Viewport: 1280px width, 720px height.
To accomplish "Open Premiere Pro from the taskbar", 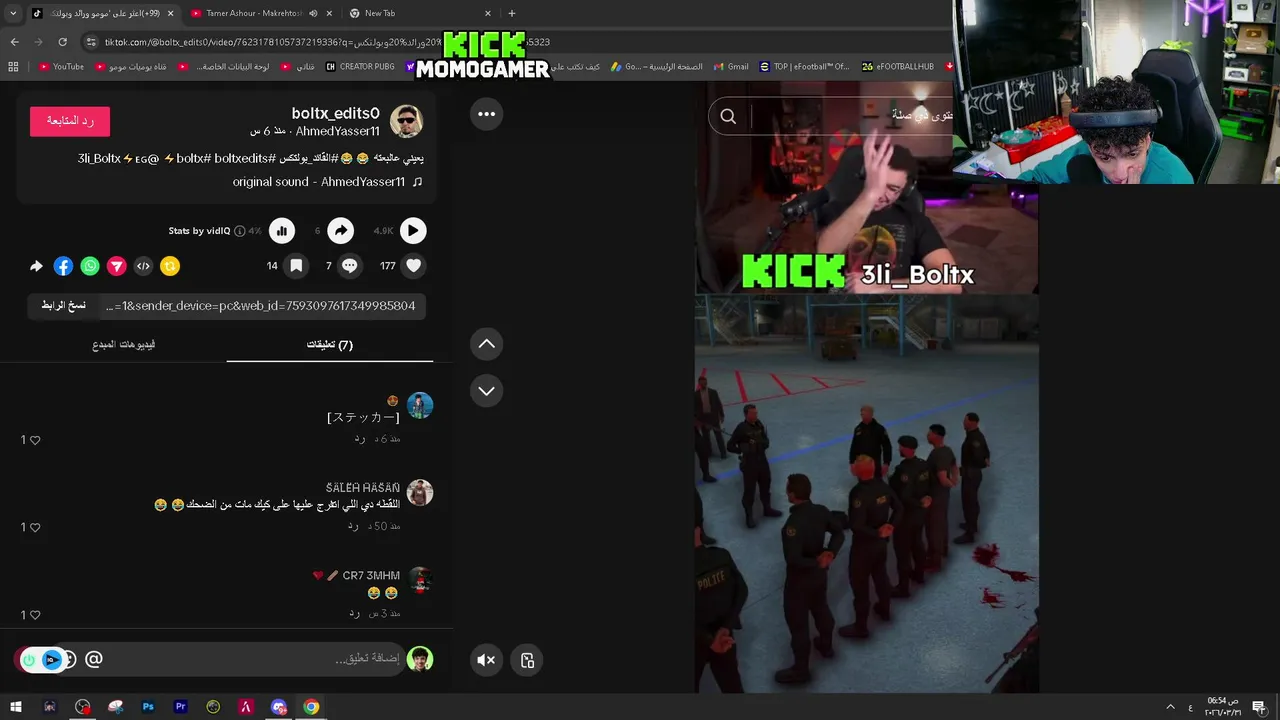I will click(181, 707).
